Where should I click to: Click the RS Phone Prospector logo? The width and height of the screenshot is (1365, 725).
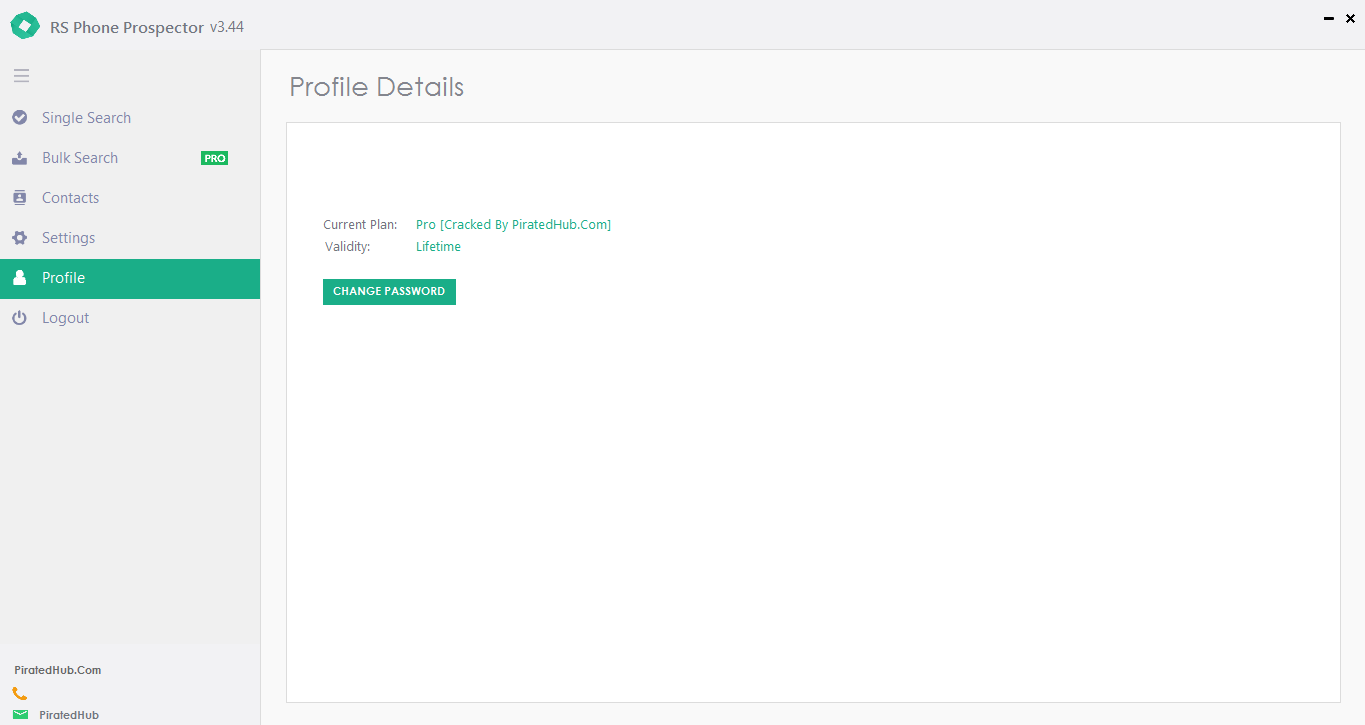point(25,26)
